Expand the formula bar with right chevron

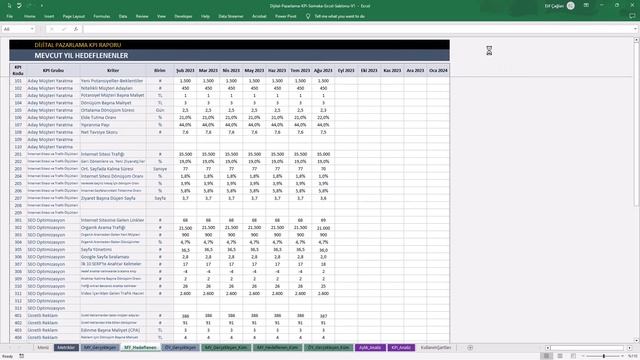point(635,29)
